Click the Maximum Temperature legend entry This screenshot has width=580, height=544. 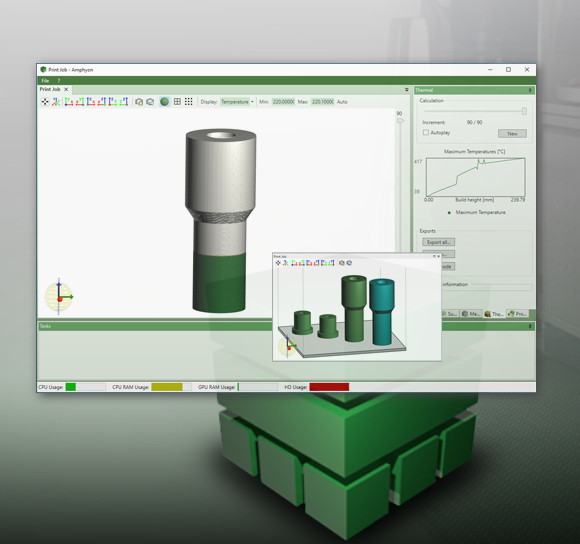[x=476, y=212]
